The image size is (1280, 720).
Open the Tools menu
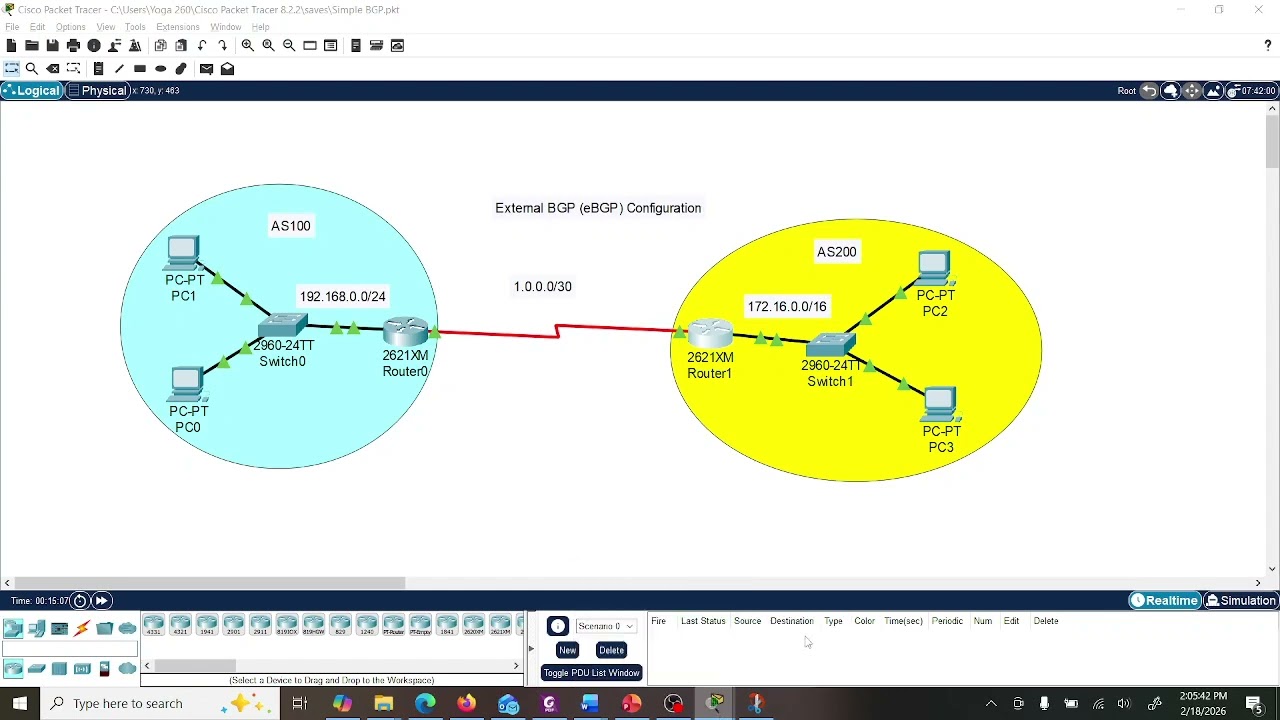(135, 27)
